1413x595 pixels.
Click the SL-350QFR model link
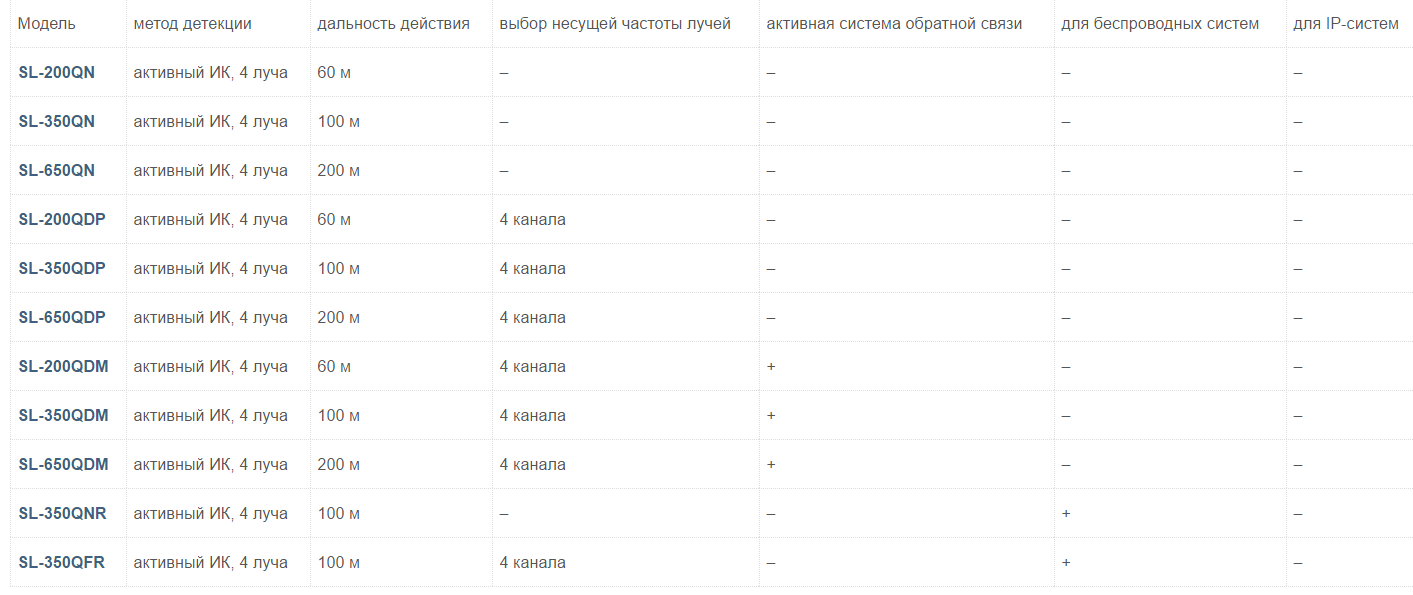point(61,562)
